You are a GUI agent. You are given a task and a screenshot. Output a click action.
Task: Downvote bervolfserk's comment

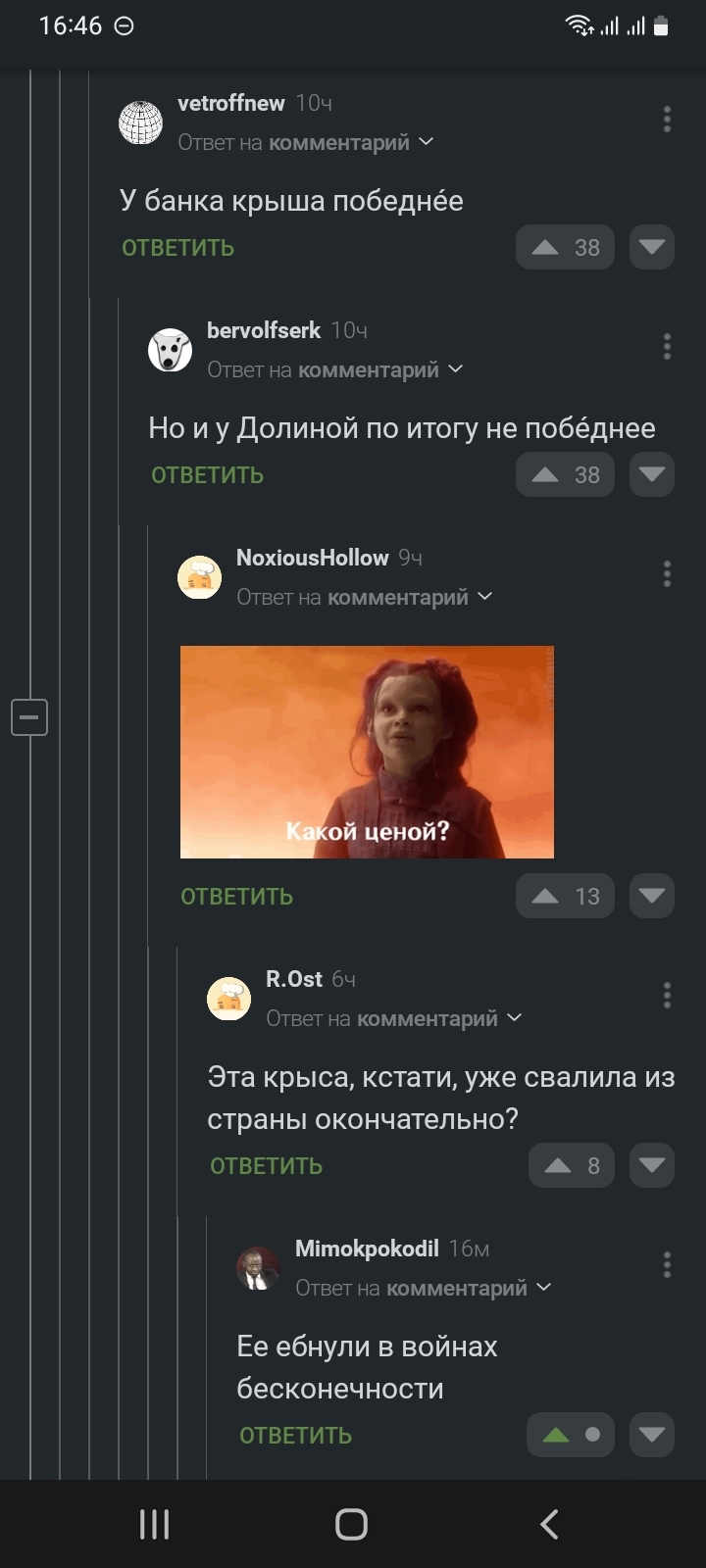[652, 475]
